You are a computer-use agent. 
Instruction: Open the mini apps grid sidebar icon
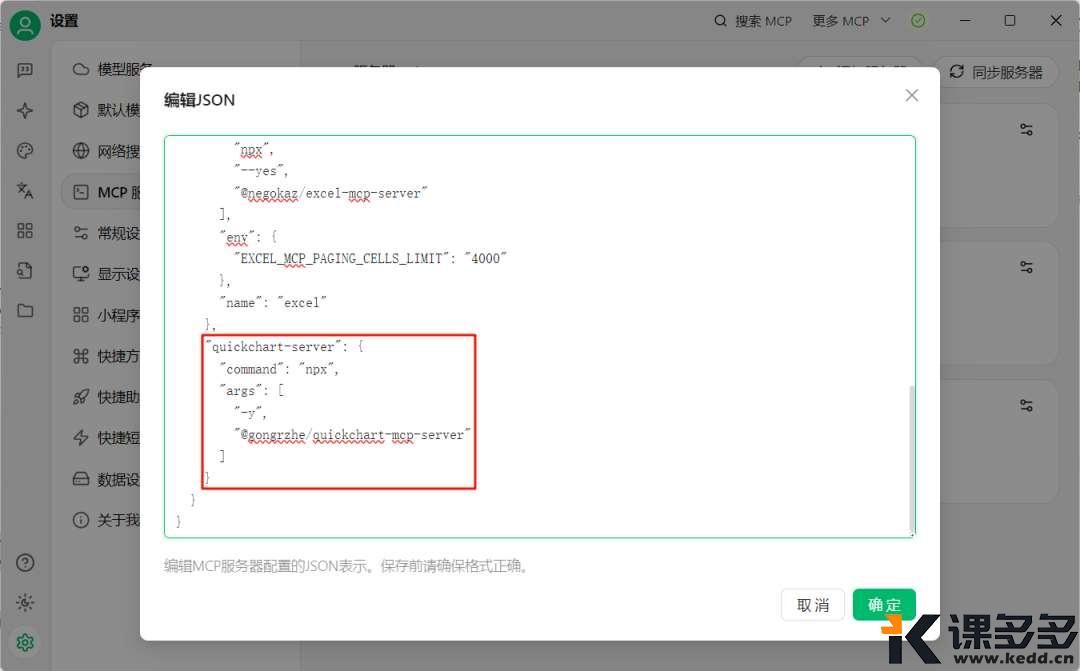coord(25,231)
